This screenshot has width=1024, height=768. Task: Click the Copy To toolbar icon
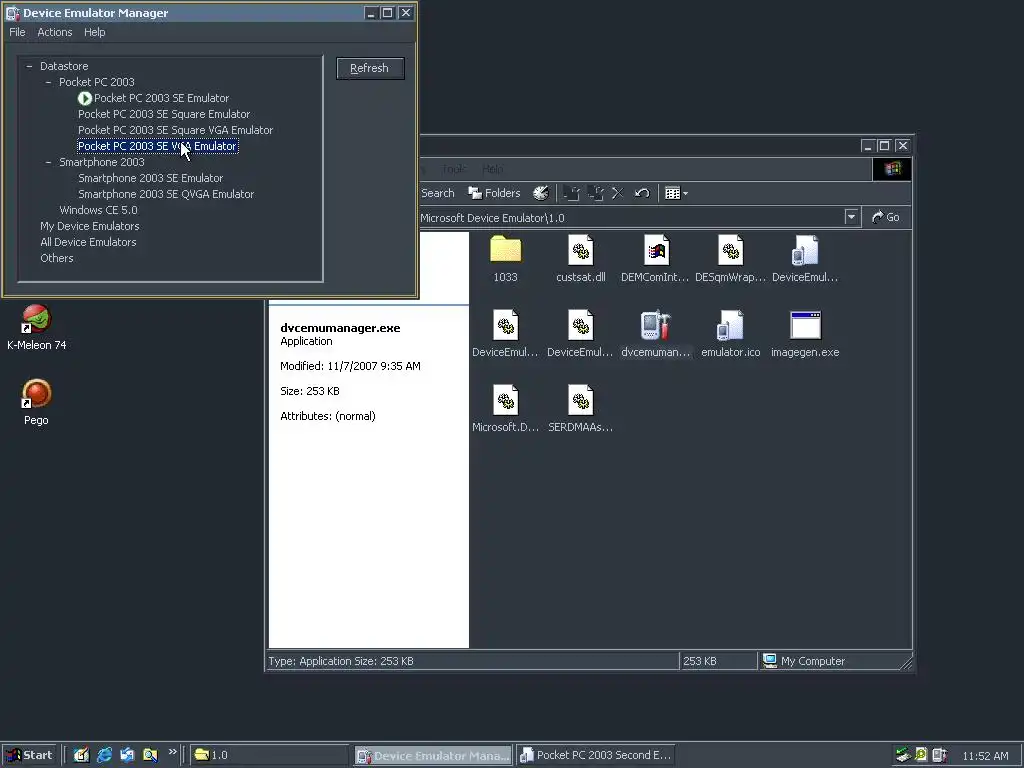[595, 193]
